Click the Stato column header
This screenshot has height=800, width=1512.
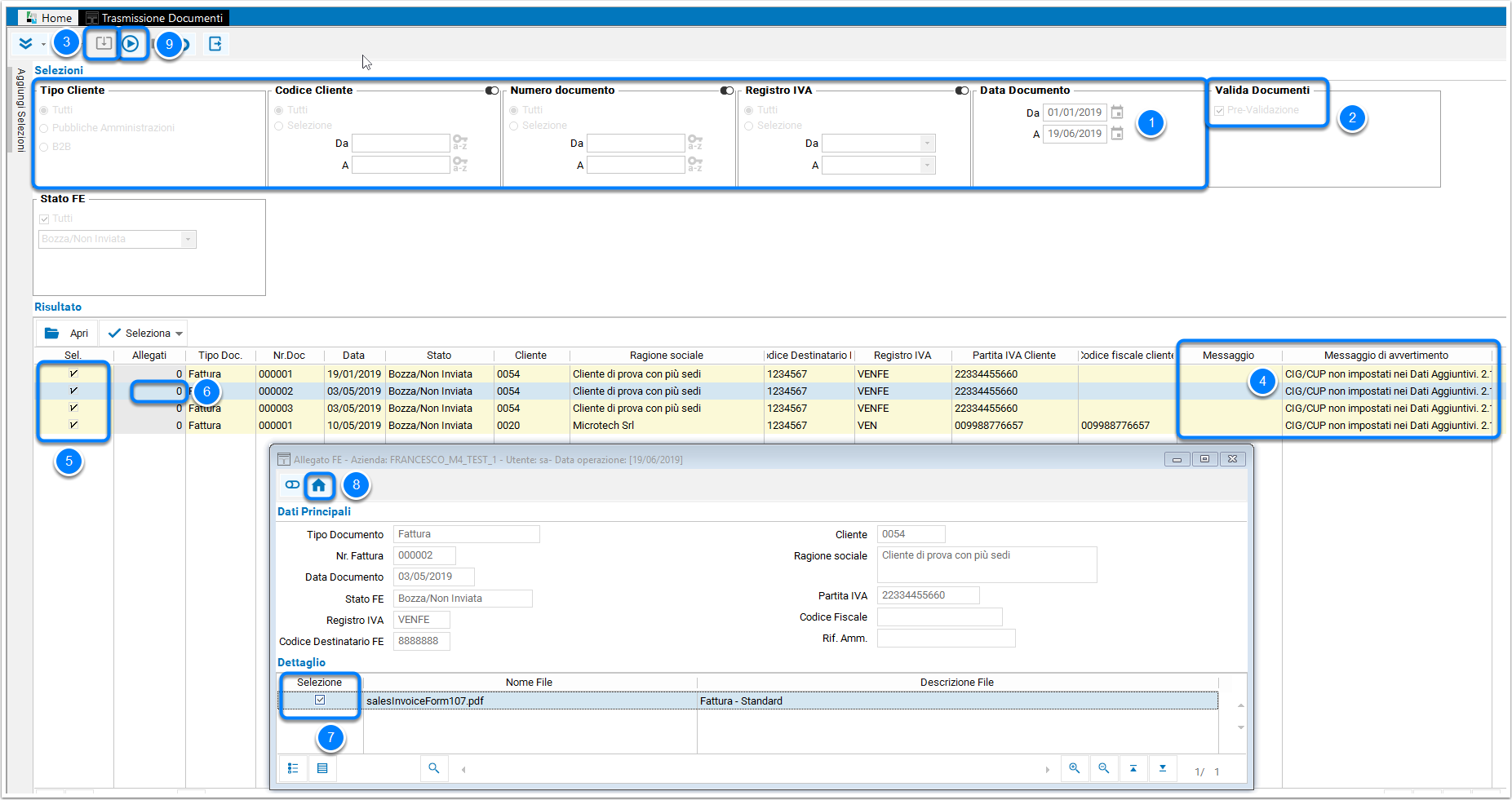(x=439, y=356)
